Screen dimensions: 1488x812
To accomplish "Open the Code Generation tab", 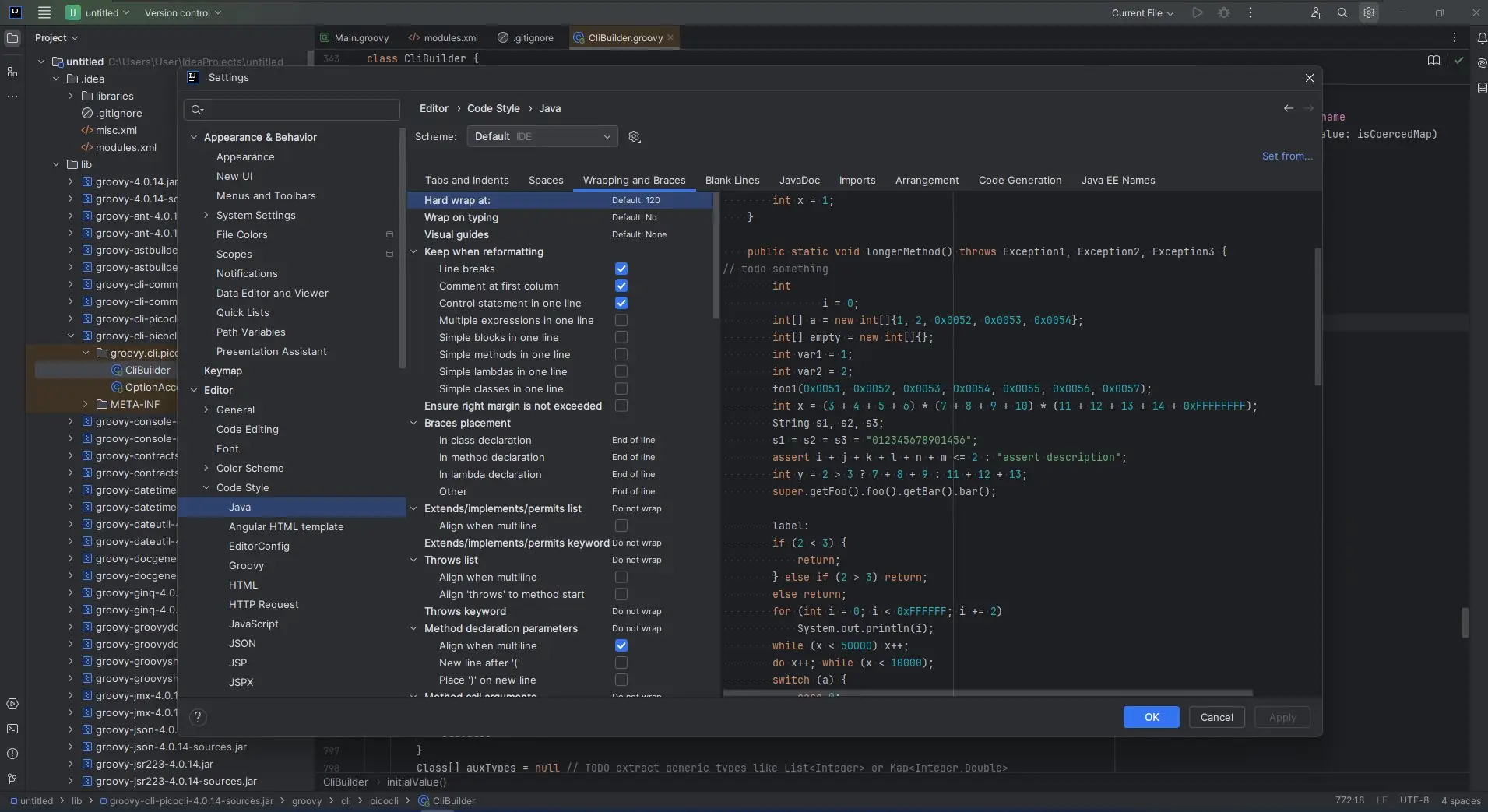I will (1019, 181).
